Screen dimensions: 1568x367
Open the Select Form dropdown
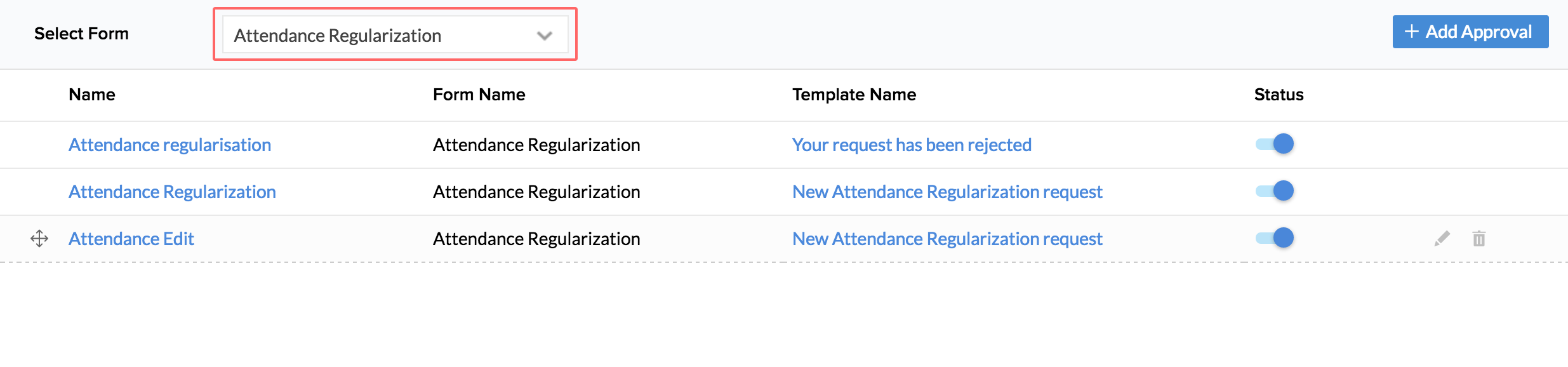click(394, 36)
